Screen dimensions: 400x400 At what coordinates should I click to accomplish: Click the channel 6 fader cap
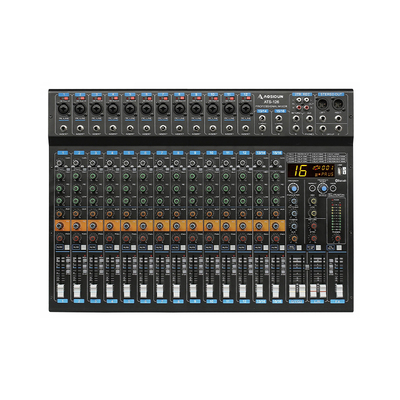143,291
